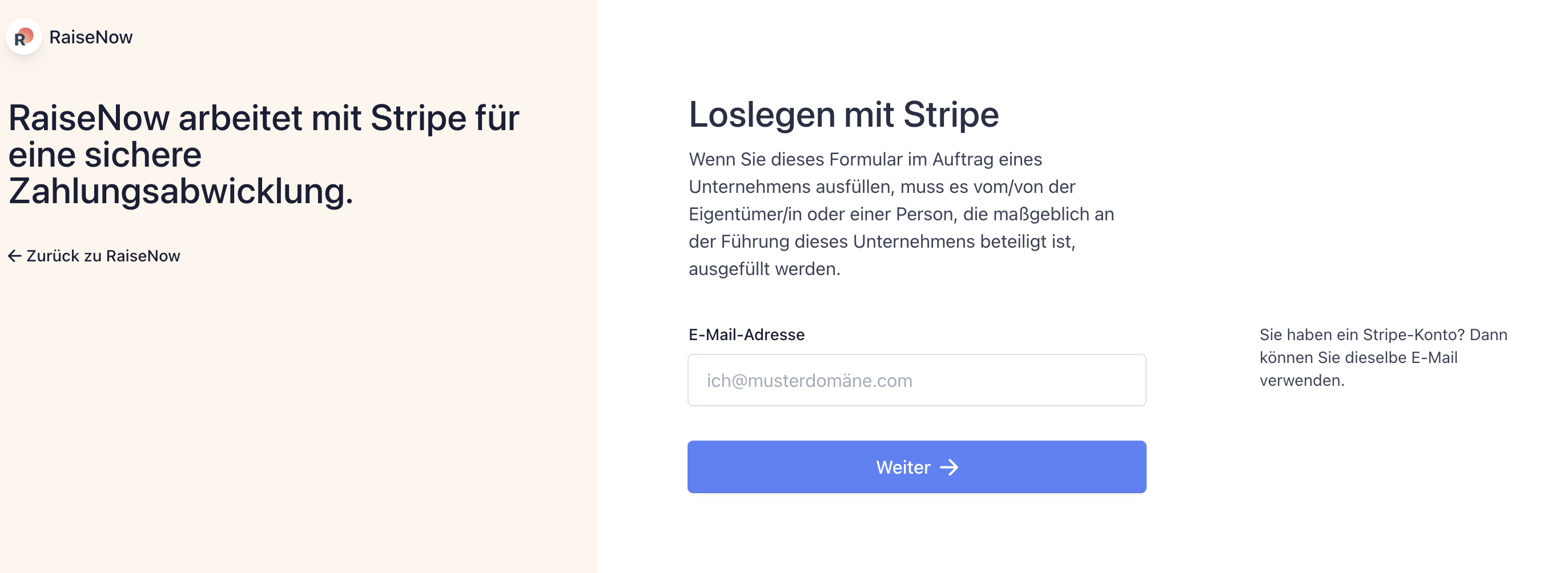This screenshot has height=573, width=1568.
Task: Click the right arrow icon inside Weiter
Action: (949, 467)
